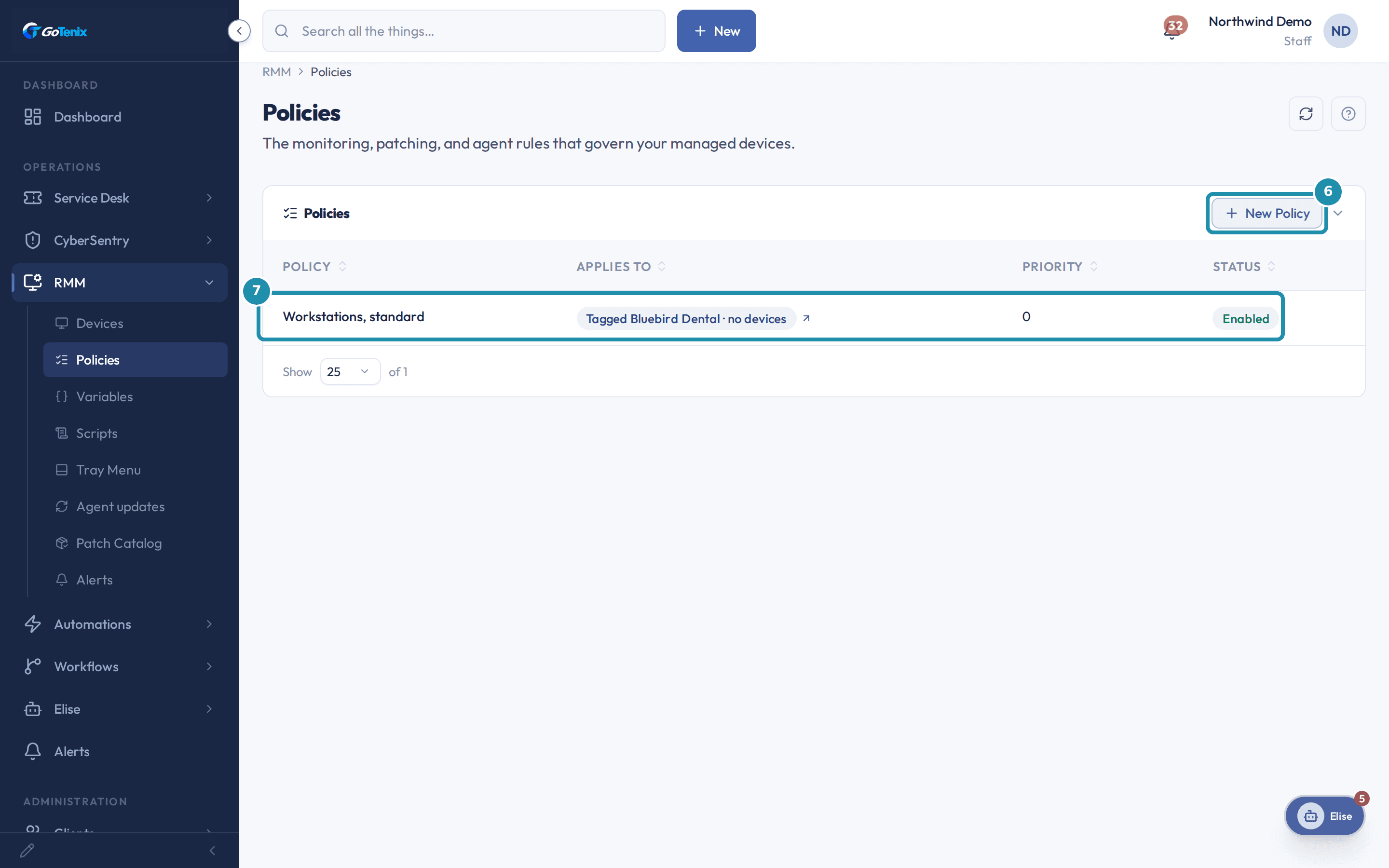Open Patch Catalog under RMM
The width and height of the screenshot is (1389, 868).
pos(136,543)
